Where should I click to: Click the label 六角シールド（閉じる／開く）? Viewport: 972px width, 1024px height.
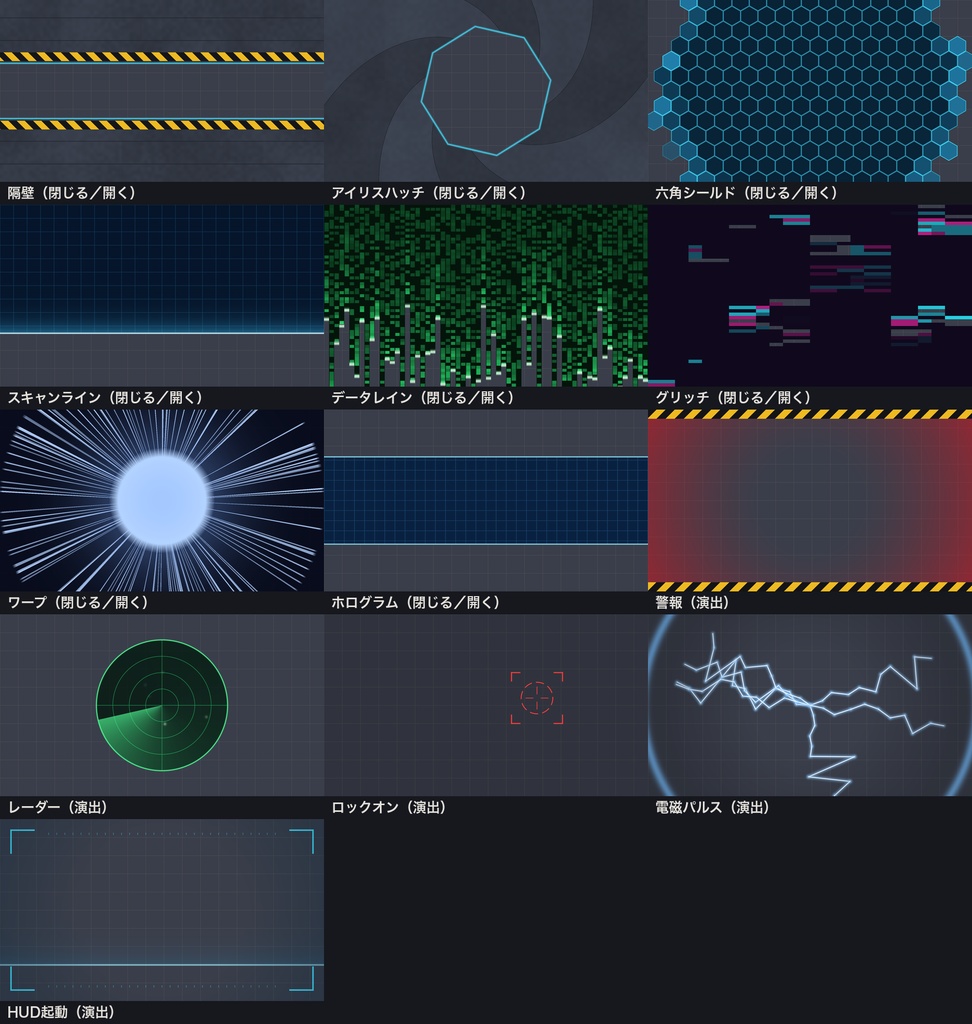[x=747, y=193]
